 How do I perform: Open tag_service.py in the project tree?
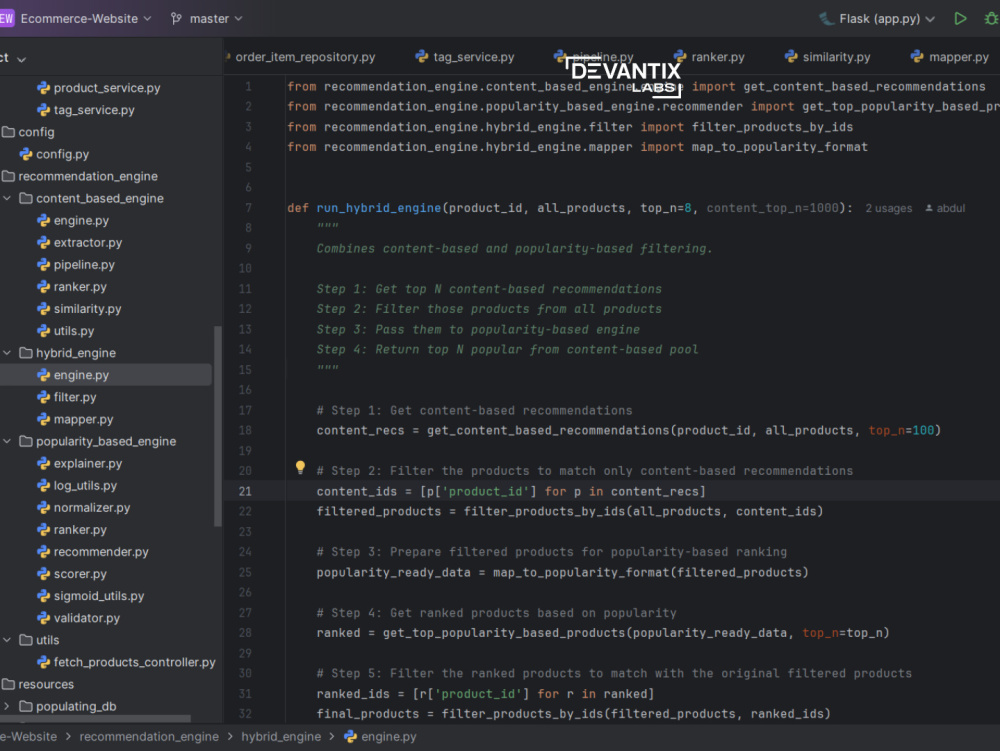(94, 110)
